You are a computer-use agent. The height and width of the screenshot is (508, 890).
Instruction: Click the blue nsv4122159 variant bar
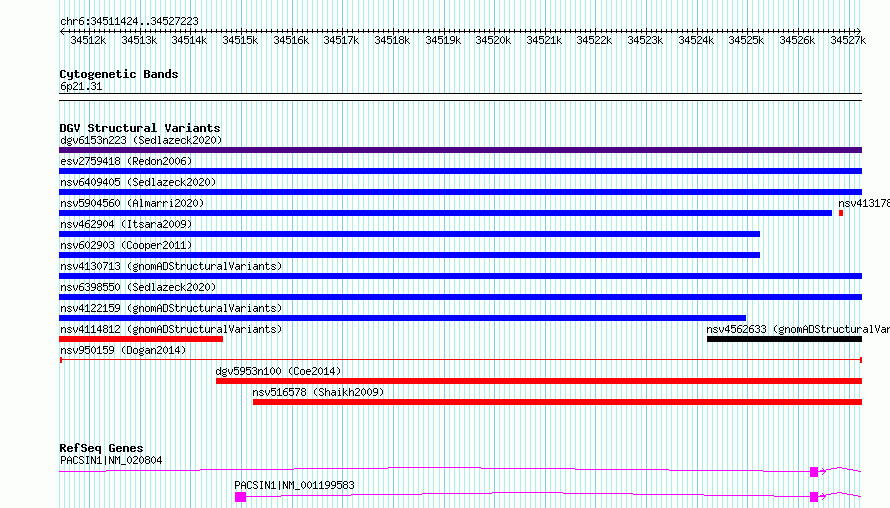[x=402, y=318]
